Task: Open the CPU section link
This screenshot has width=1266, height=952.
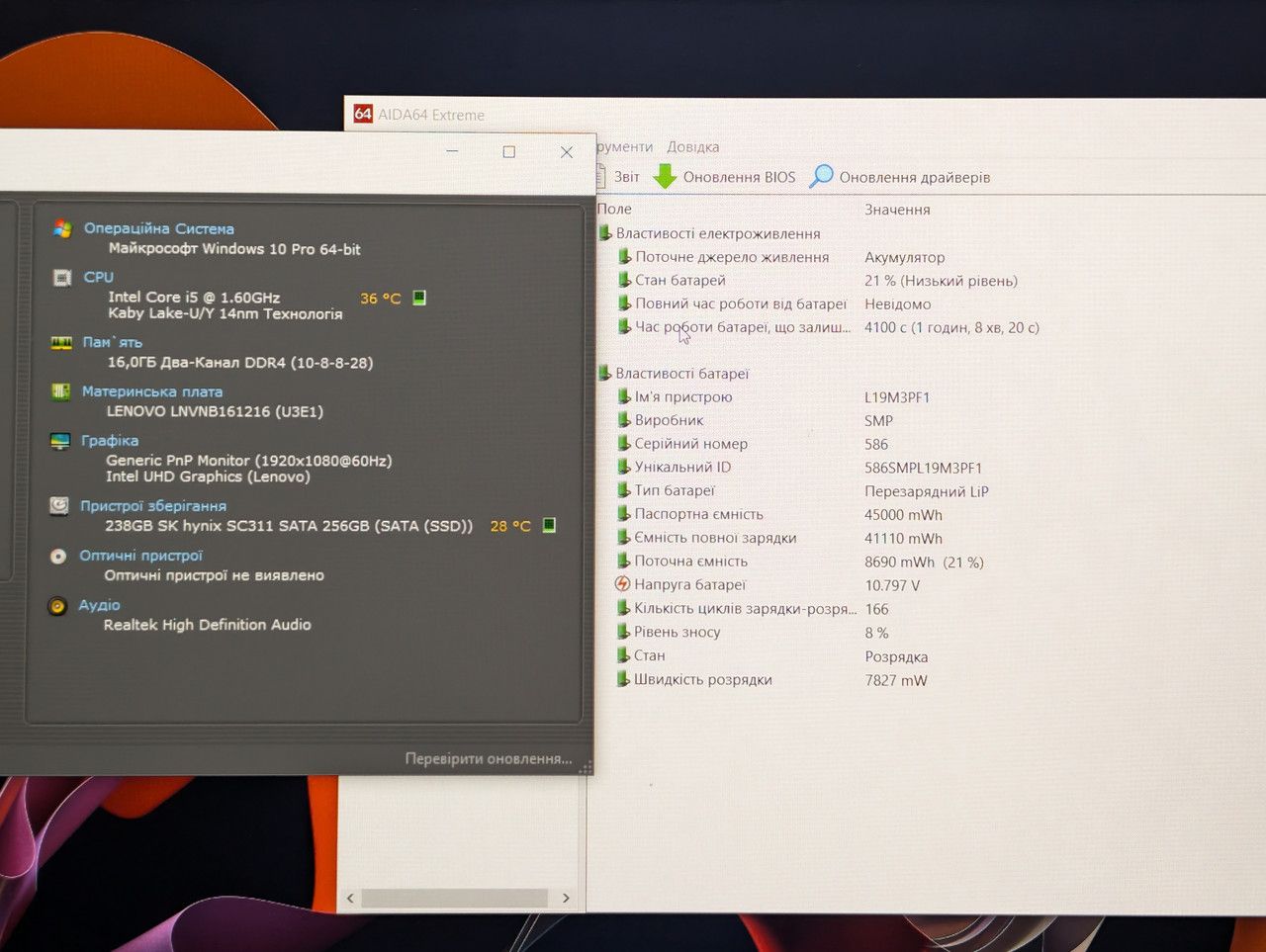Action: [98, 277]
